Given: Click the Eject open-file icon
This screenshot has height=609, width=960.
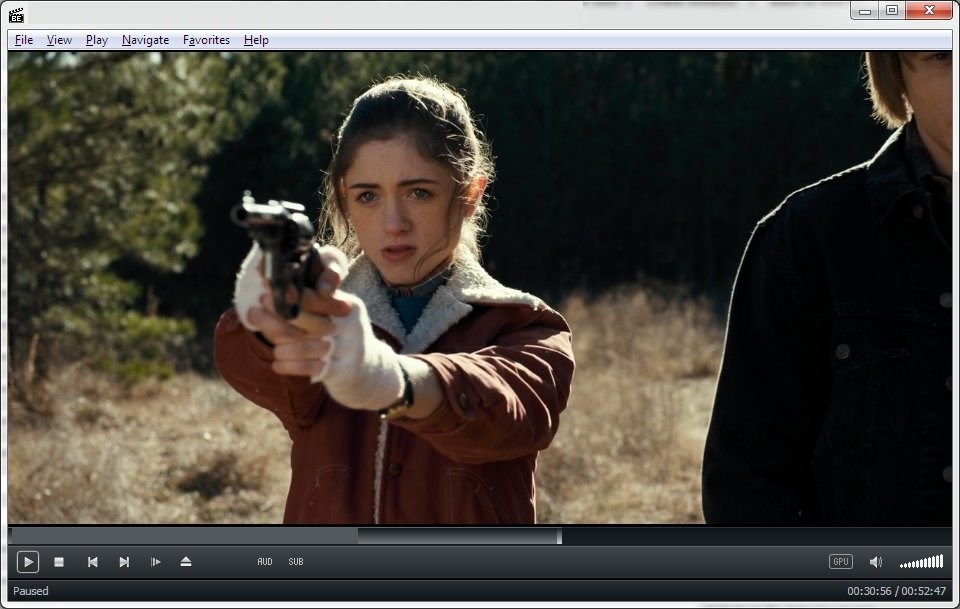Looking at the screenshot, I should 186,562.
